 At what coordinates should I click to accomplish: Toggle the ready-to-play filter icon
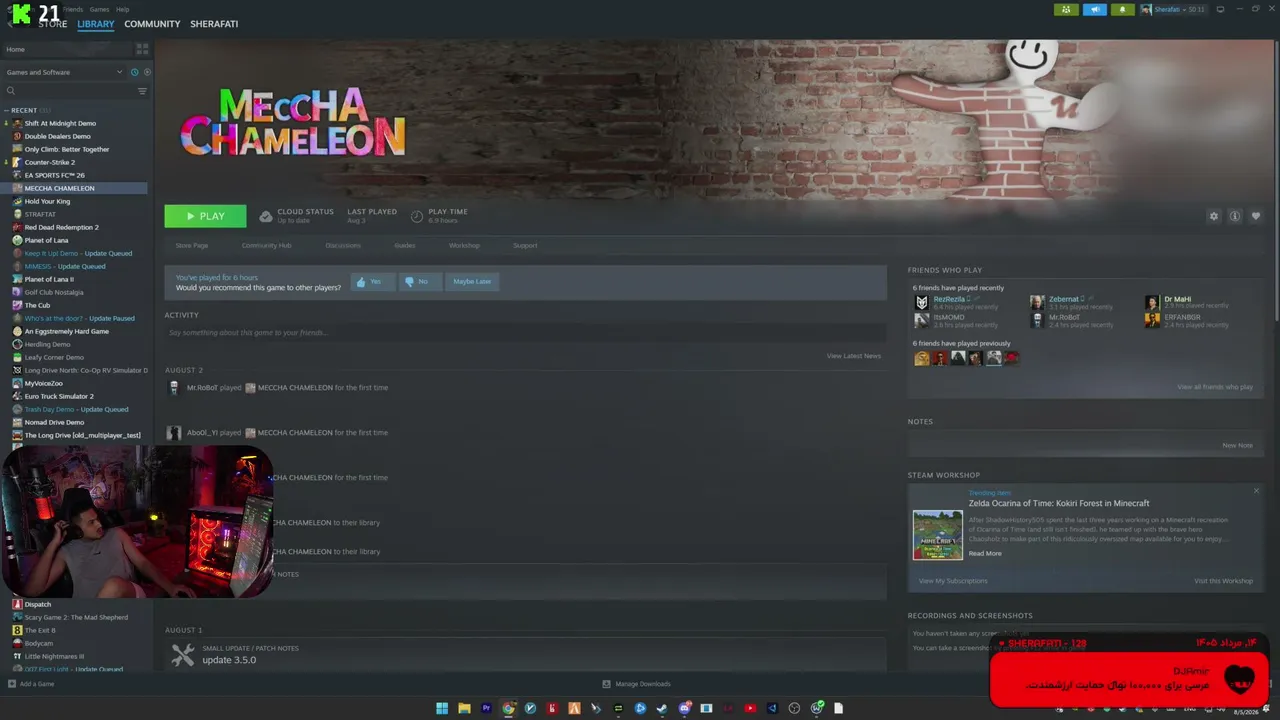[x=147, y=72]
